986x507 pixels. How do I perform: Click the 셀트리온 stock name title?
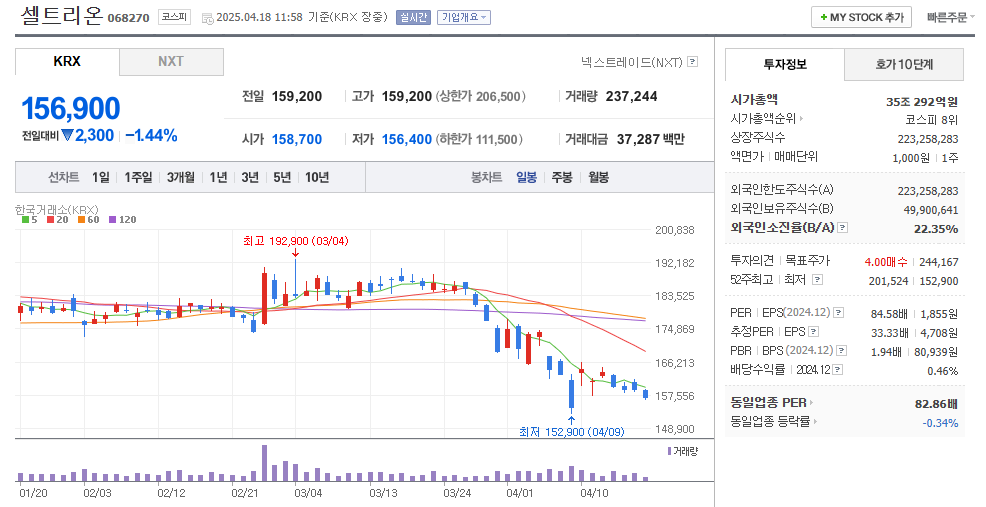pyautogui.click(x=61, y=16)
